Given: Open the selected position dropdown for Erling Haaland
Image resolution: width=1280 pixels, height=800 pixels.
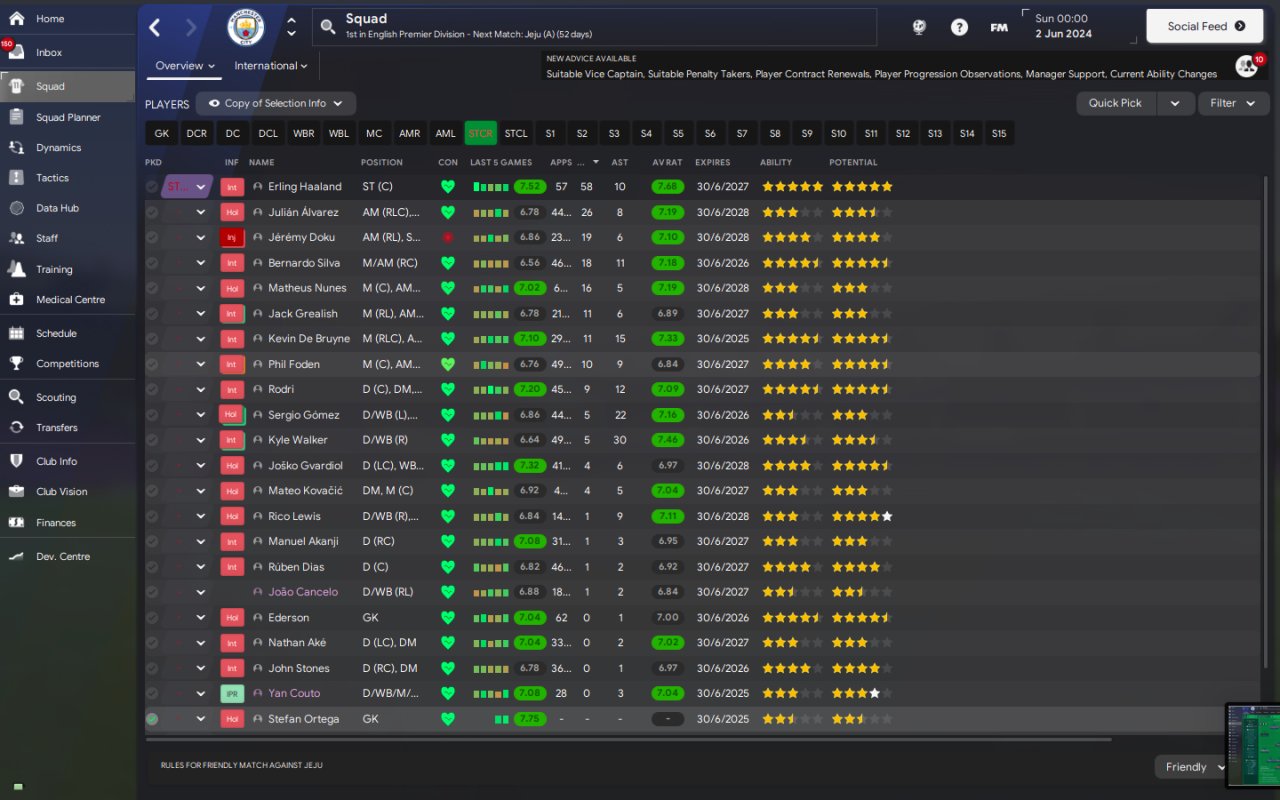Looking at the screenshot, I should click(x=187, y=187).
